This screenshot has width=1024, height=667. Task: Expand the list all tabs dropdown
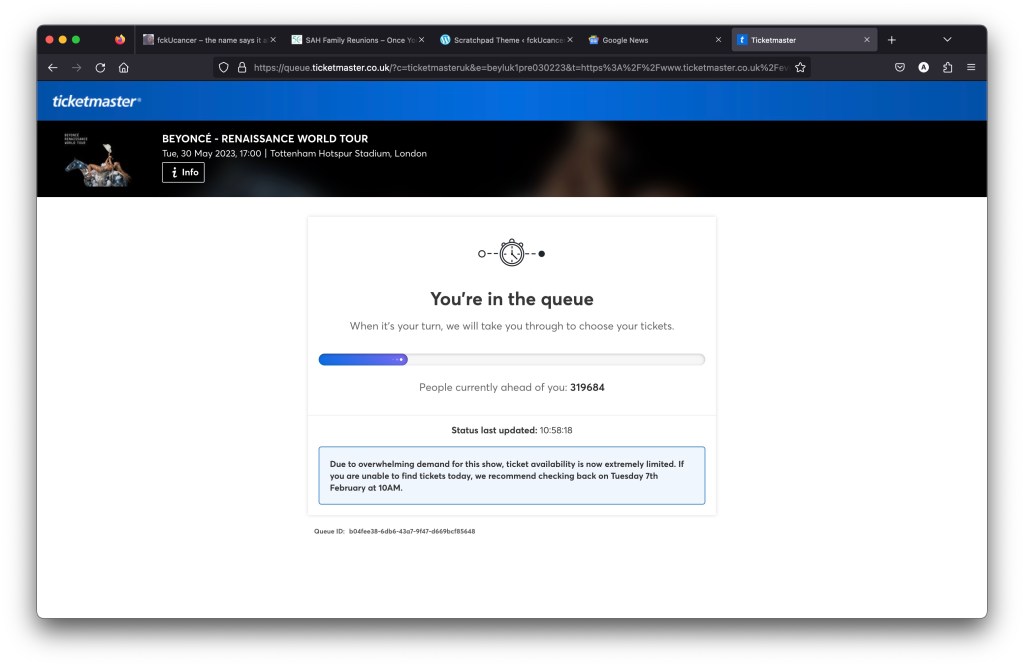pos(947,40)
